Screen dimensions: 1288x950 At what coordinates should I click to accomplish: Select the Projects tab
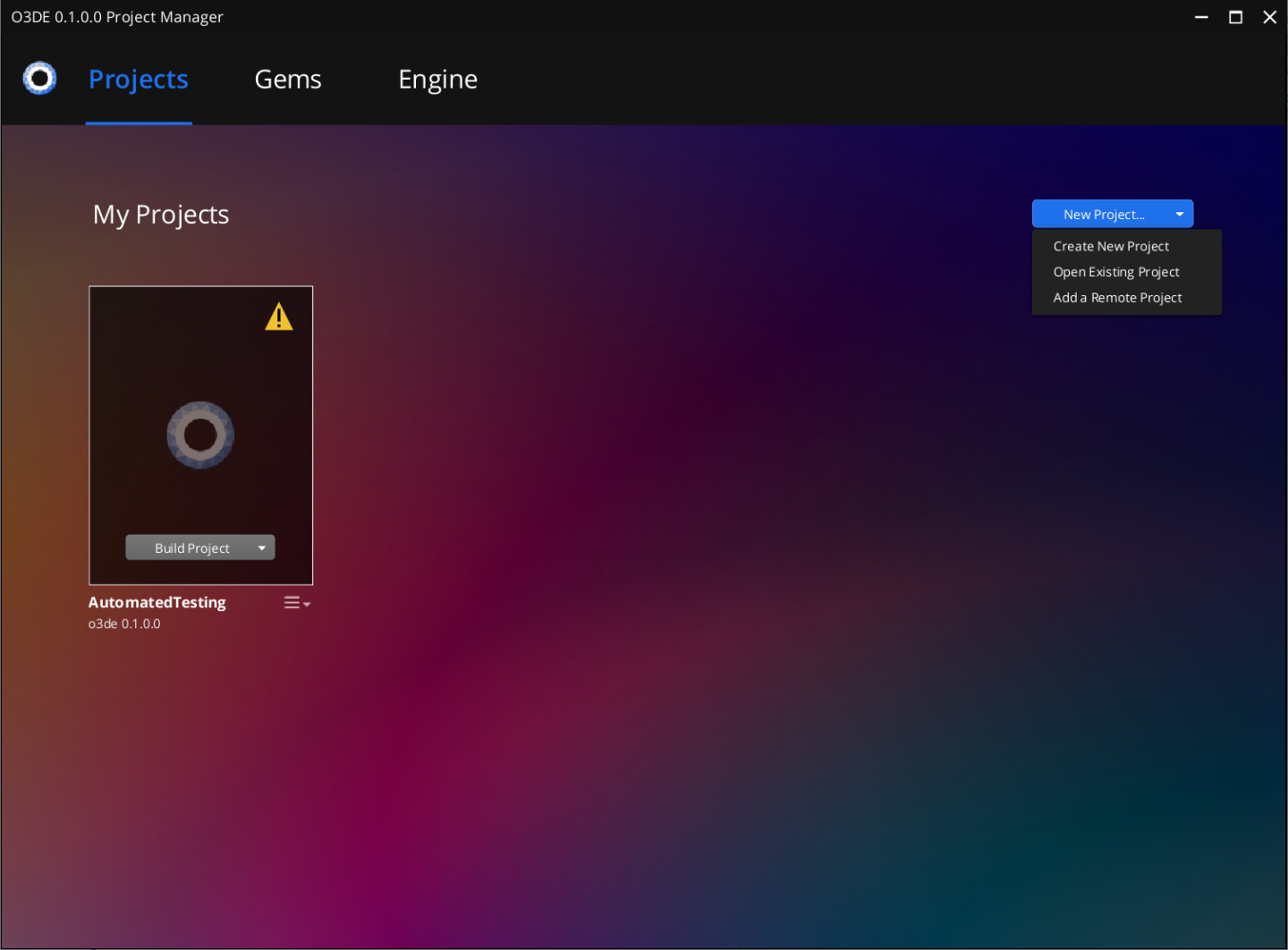click(x=138, y=79)
